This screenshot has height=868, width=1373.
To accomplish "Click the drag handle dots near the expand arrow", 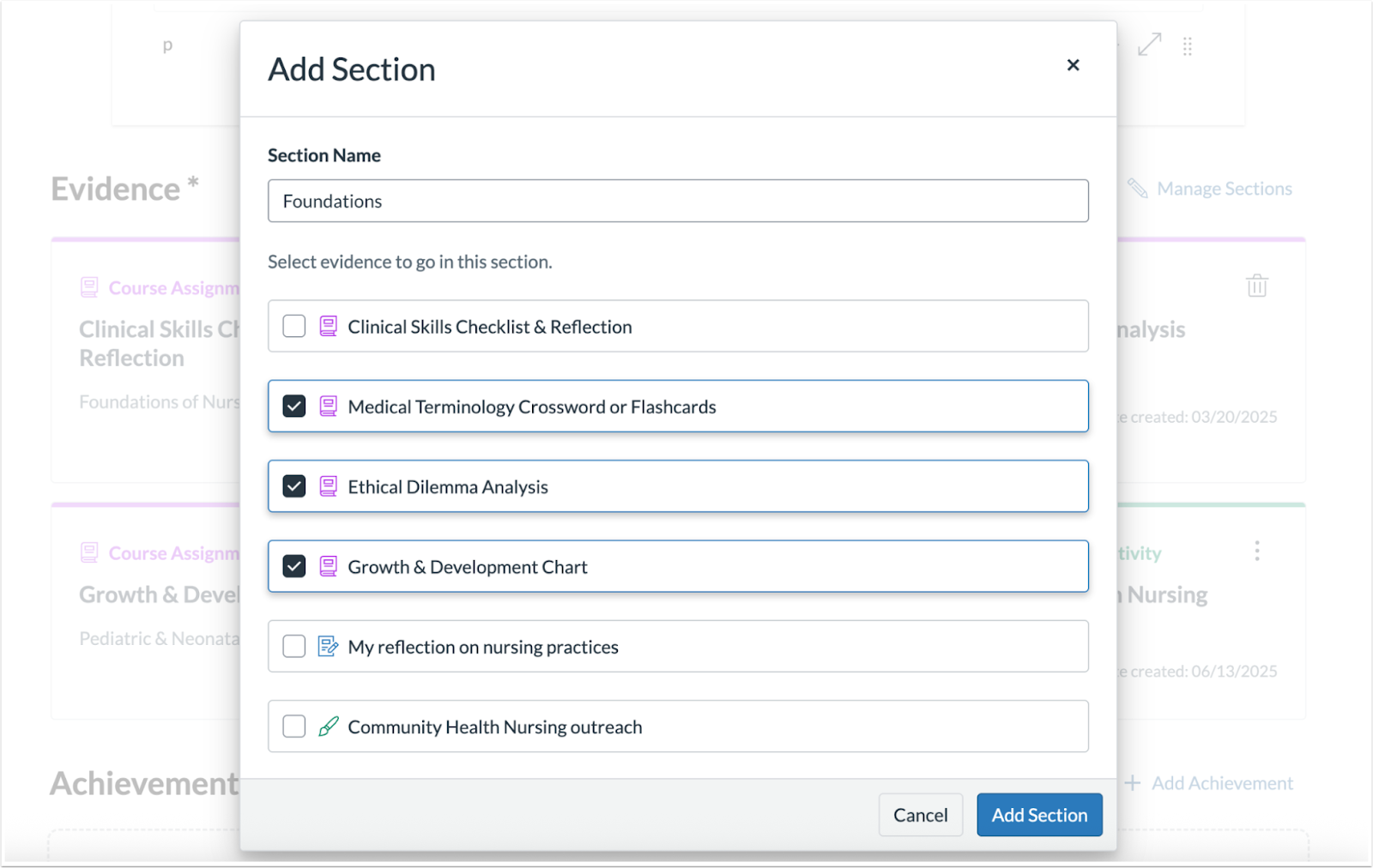I will 1189,46.
